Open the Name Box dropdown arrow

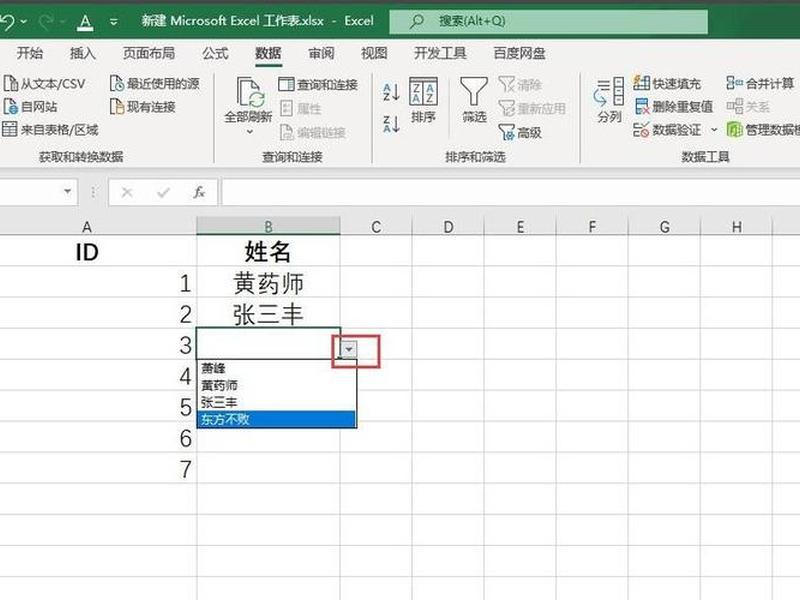(67, 191)
